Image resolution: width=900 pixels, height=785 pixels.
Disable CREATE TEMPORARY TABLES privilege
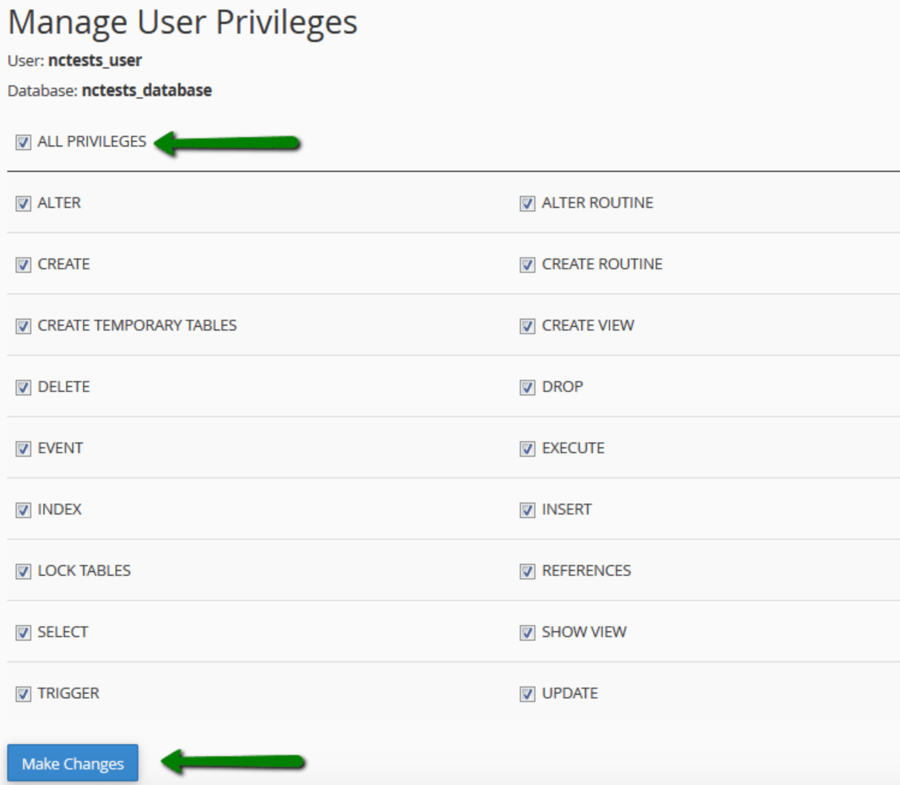(23, 326)
